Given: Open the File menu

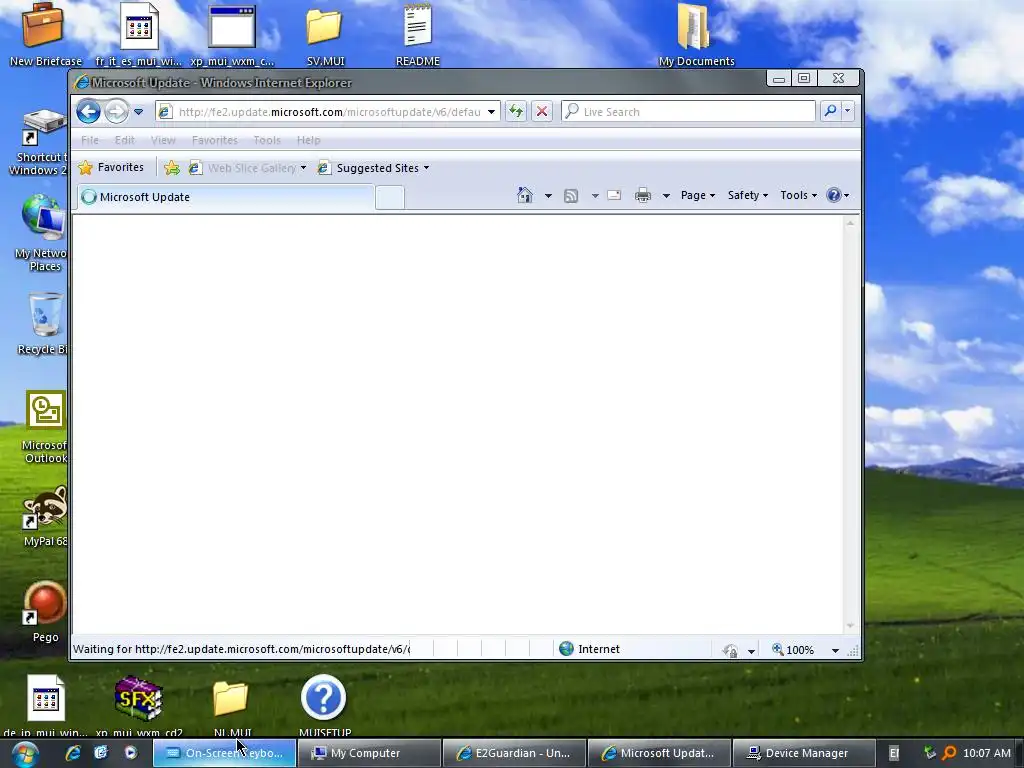Looking at the screenshot, I should tap(90, 140).
